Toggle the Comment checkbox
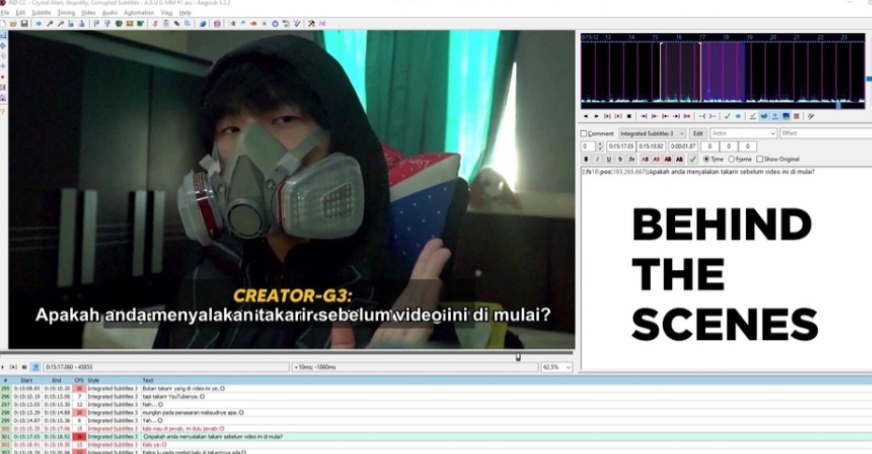This screenshot has height=454, width=872. point(584,134)
